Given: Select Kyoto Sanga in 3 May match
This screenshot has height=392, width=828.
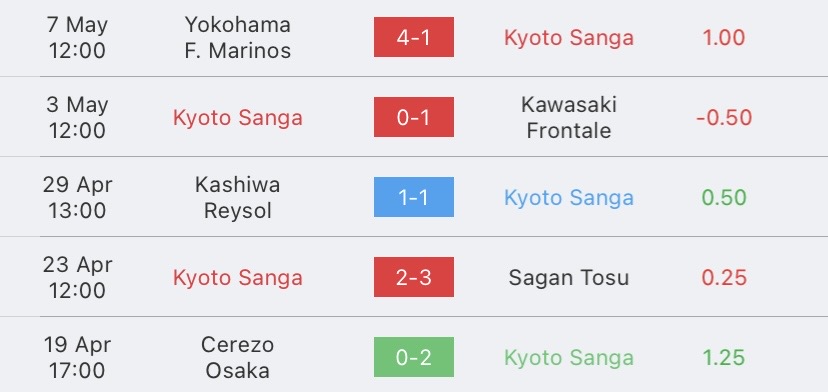Looking at the screenshot, I should (238, 117).
